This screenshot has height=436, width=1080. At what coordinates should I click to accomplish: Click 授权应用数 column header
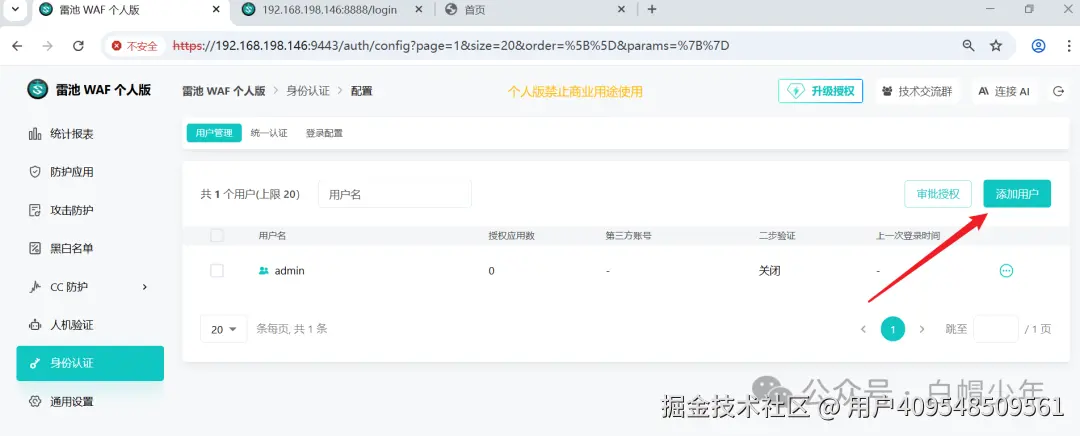point(512,236)
